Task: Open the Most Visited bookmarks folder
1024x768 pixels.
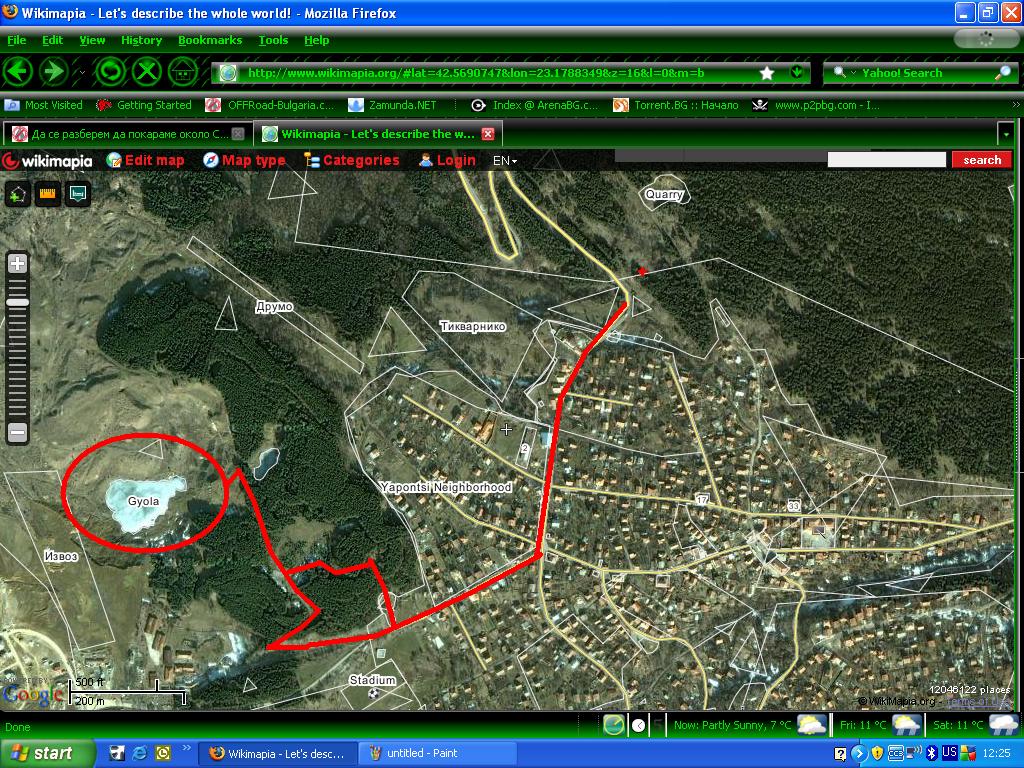Action: 44,105
